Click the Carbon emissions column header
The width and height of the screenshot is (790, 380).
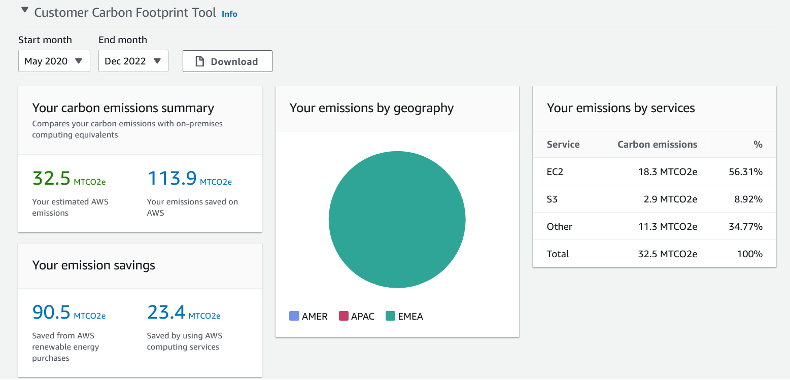point(657,145)
